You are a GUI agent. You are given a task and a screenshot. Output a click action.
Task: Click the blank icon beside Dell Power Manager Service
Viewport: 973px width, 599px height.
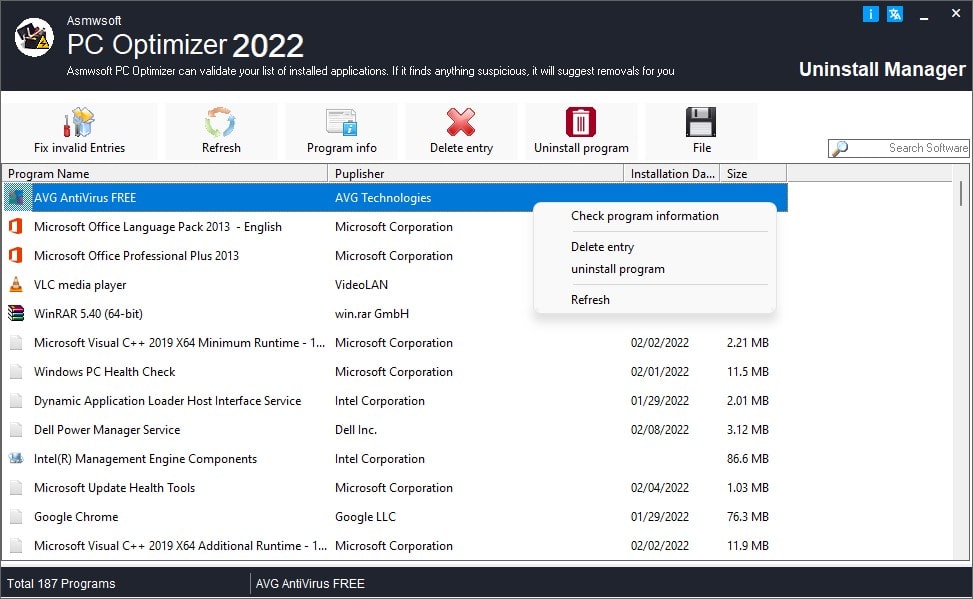[x=16, y=430]
